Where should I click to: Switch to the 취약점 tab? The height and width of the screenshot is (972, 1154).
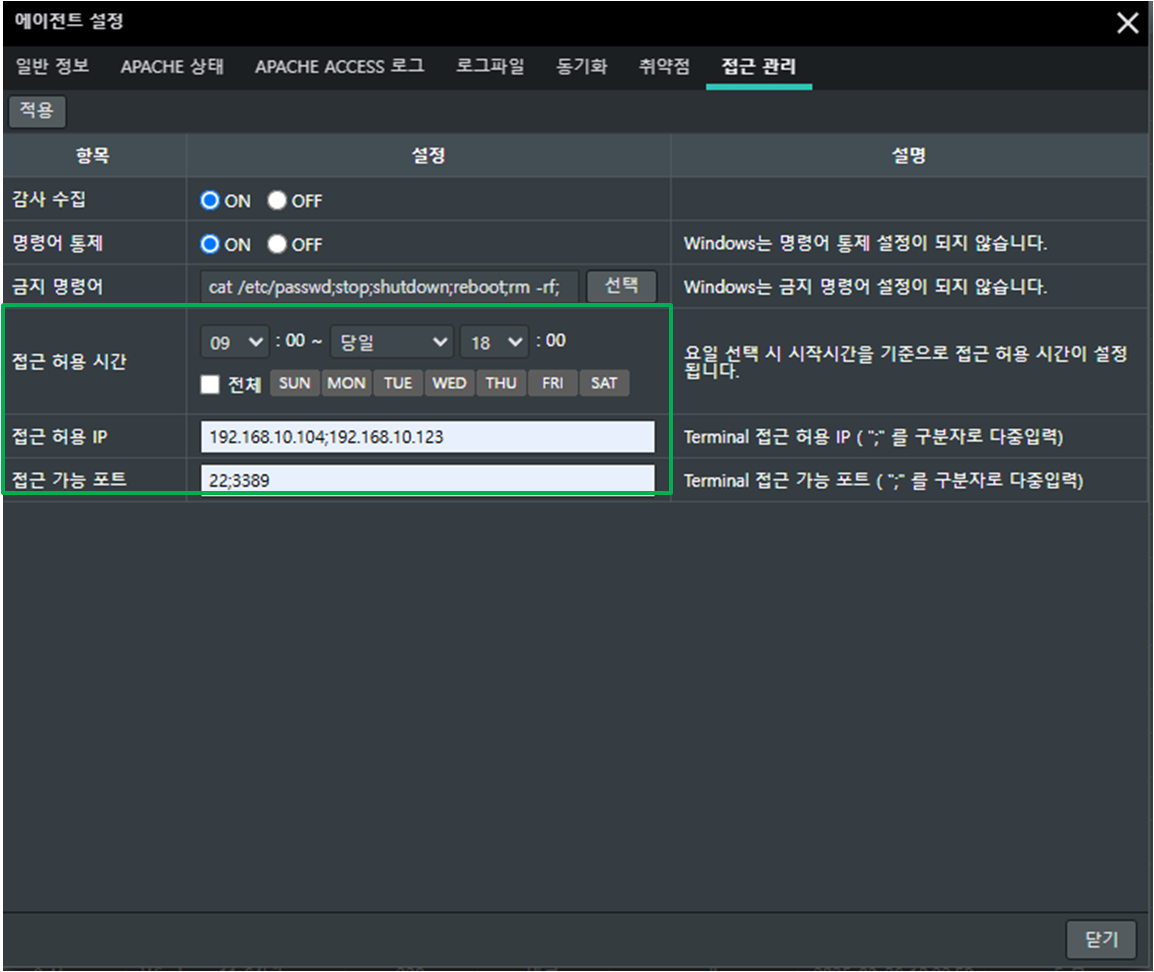(664, 67)
